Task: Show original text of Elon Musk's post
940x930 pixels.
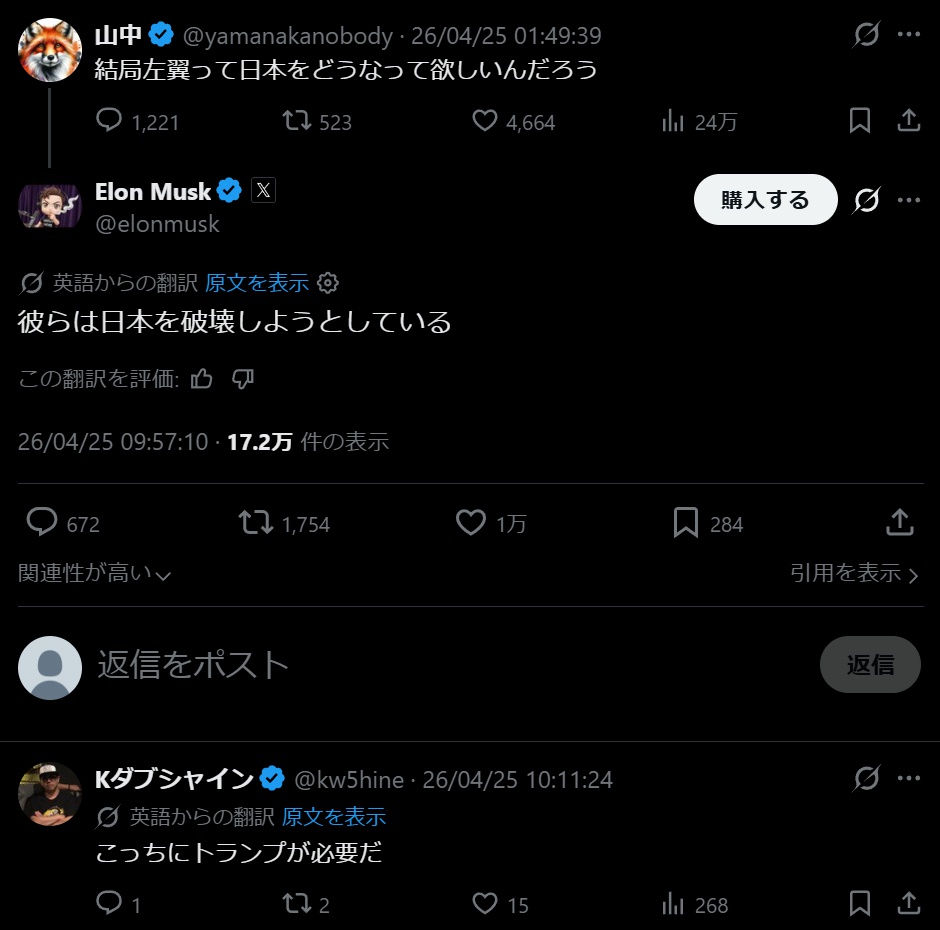Action: (x=257, y=283)
